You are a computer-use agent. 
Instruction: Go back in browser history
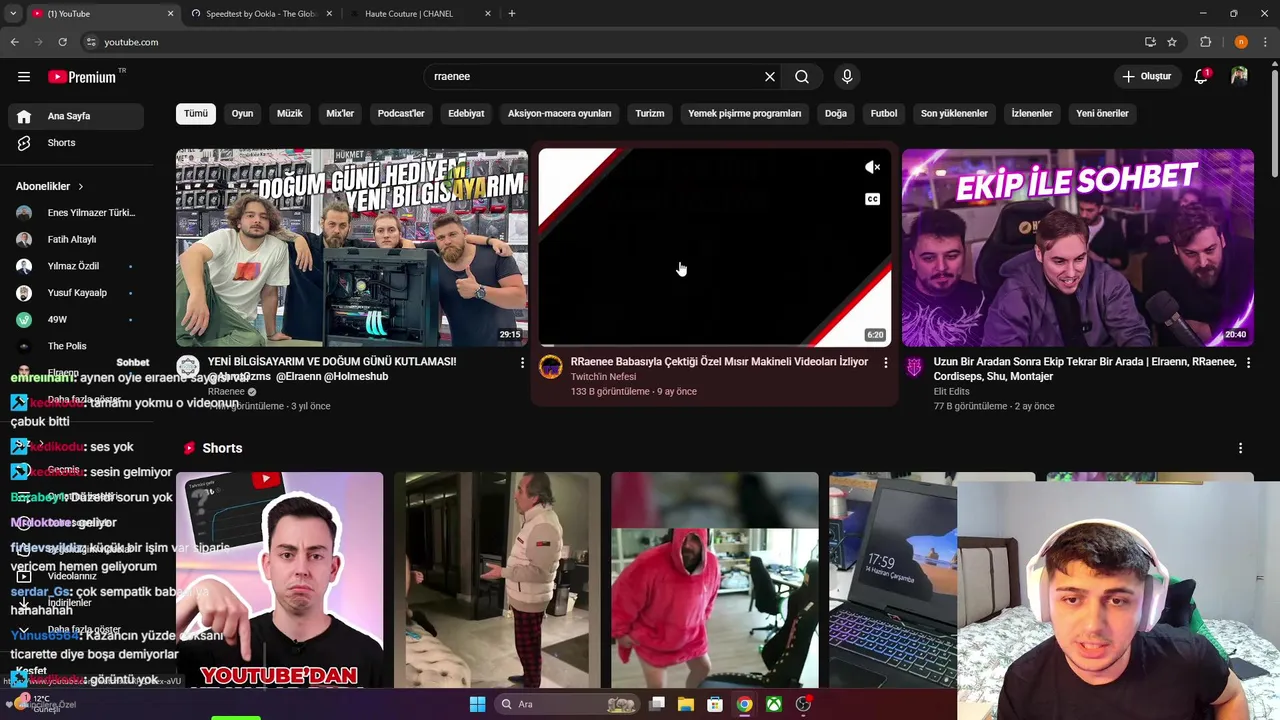tap(14, 42)
